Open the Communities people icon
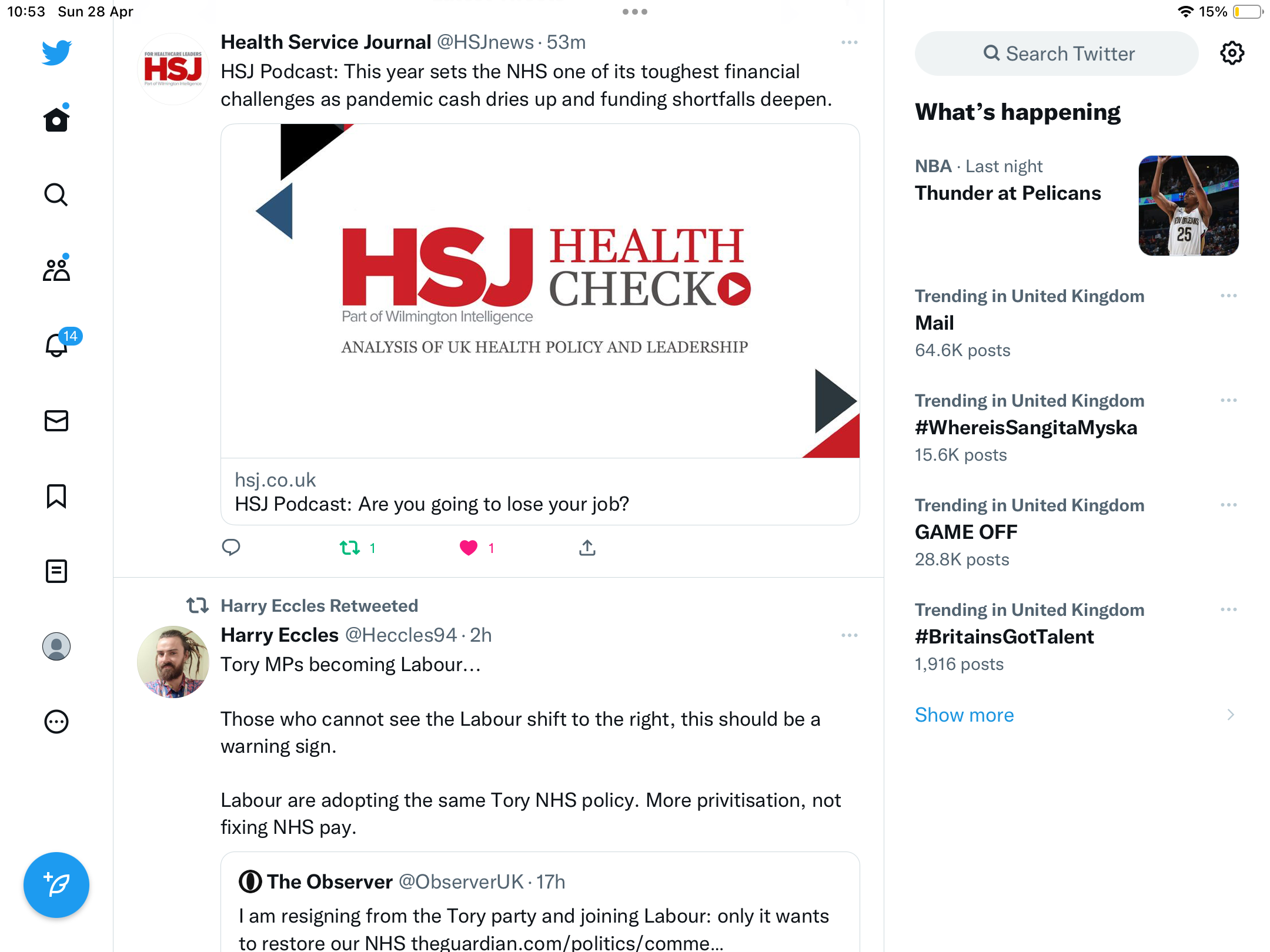 pyautogui.click(x=56, y=270)
